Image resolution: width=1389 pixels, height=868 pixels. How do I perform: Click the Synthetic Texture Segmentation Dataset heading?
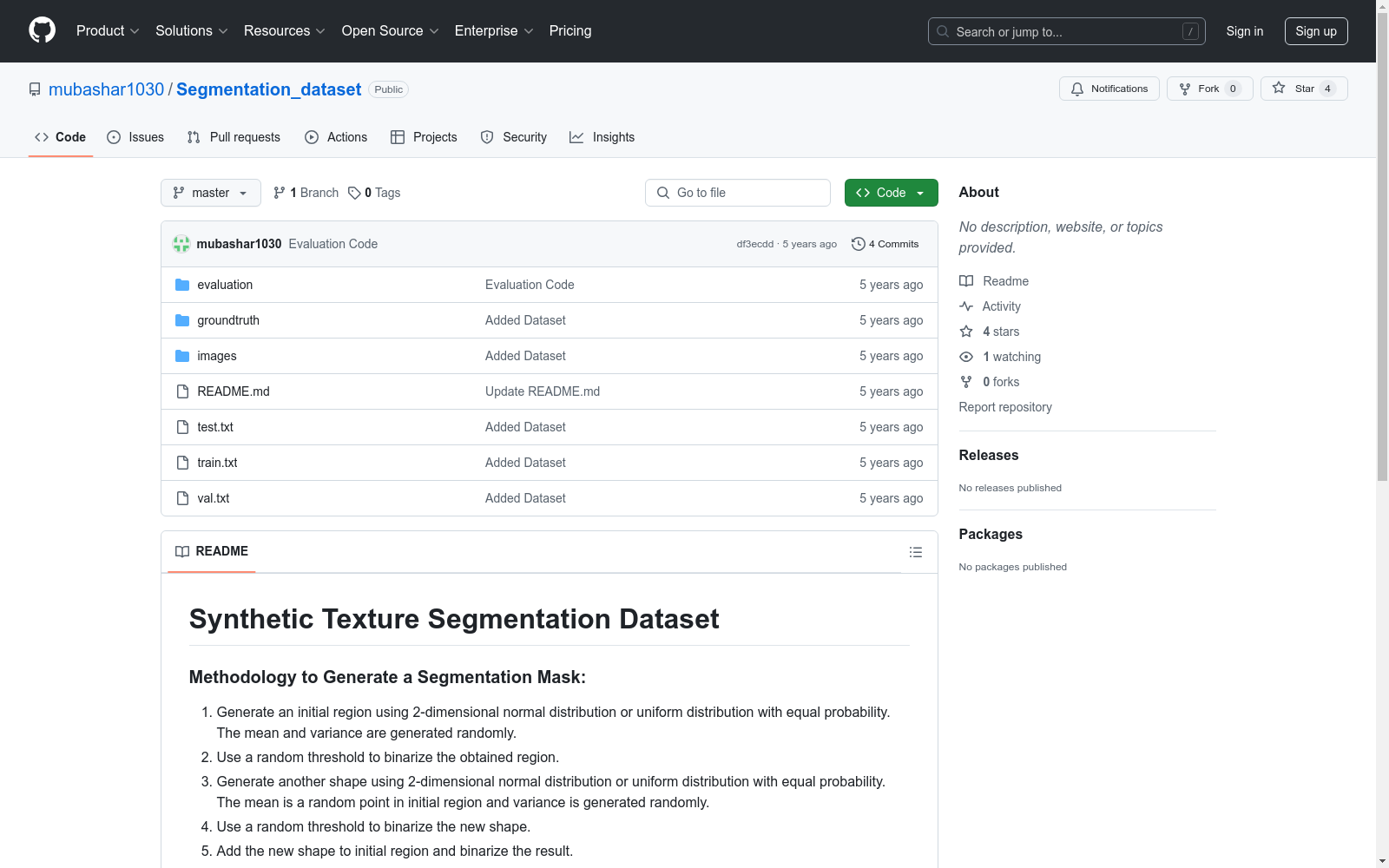click(454, 619)
